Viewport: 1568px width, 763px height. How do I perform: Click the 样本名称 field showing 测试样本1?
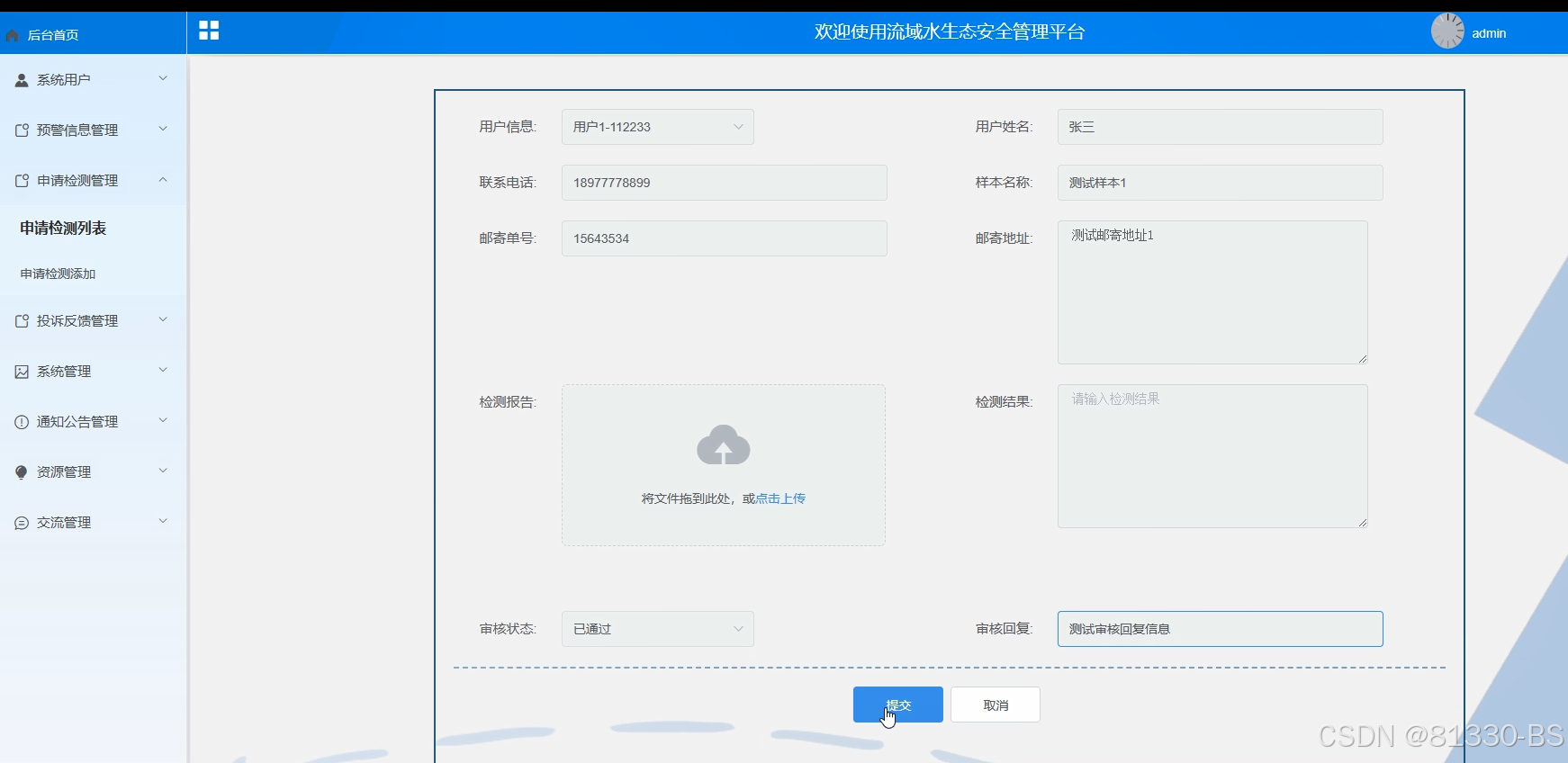pos(1221,183)
